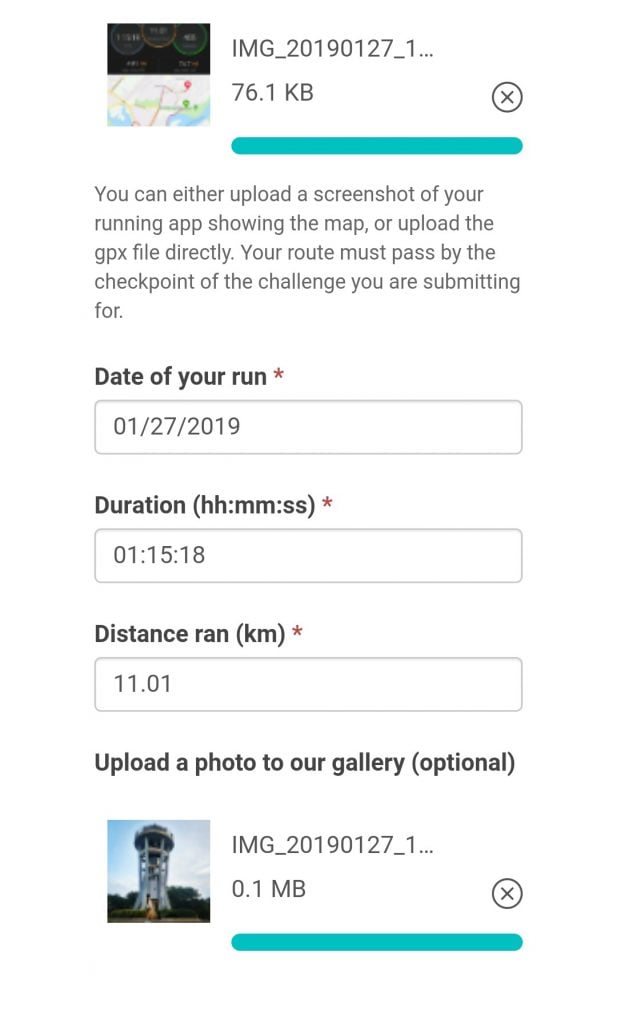Select the top IMG_20190127 file name
The height and width of the screenshot is (1024, 617).
(332, 49)
